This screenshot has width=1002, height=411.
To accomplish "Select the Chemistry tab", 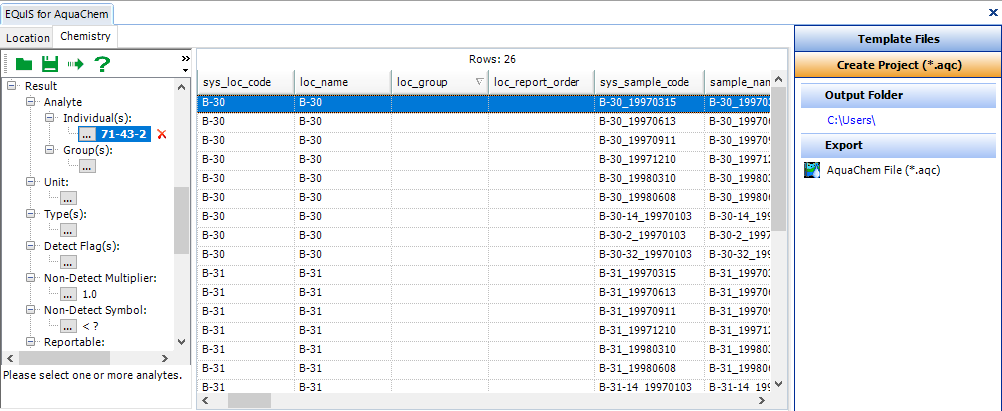I will click(x=85, y=37).
